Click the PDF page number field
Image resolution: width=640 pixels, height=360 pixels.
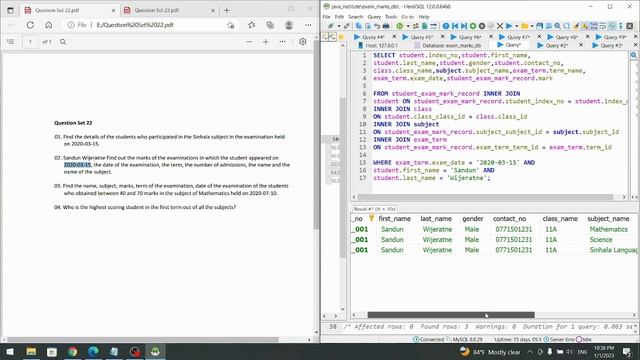tap(30, 42)
